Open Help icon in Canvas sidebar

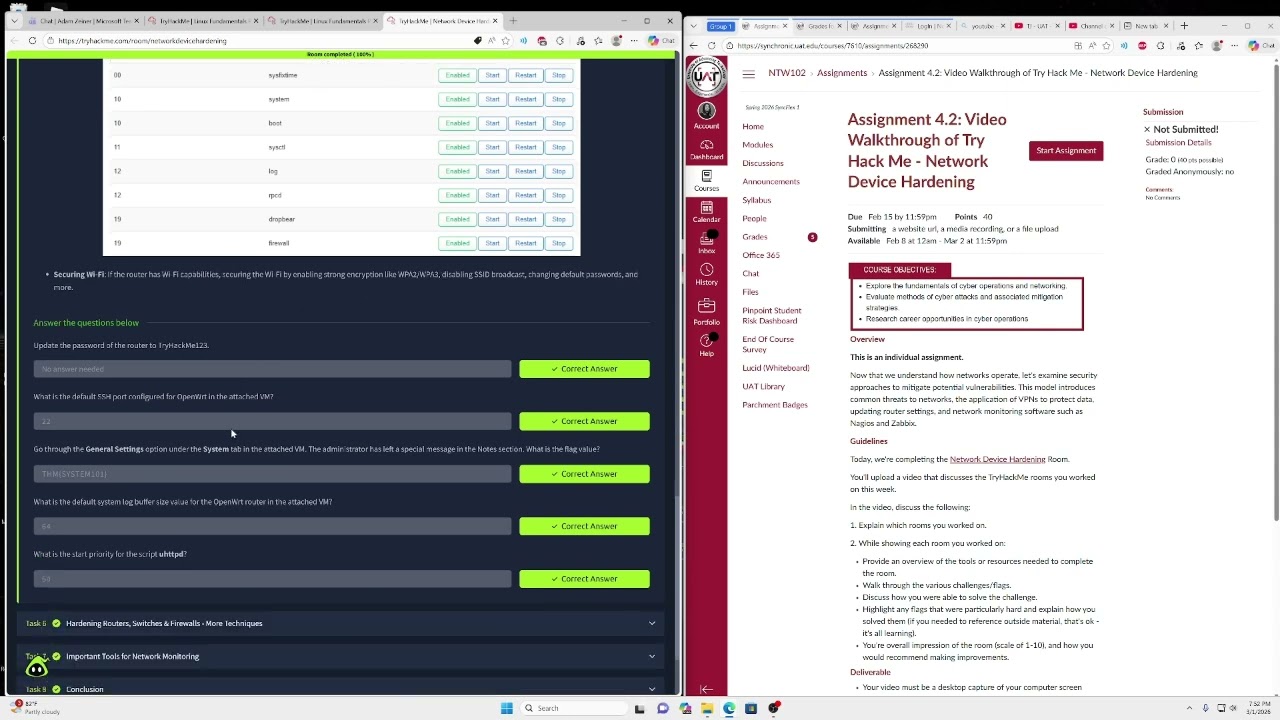tap(706, 346)
